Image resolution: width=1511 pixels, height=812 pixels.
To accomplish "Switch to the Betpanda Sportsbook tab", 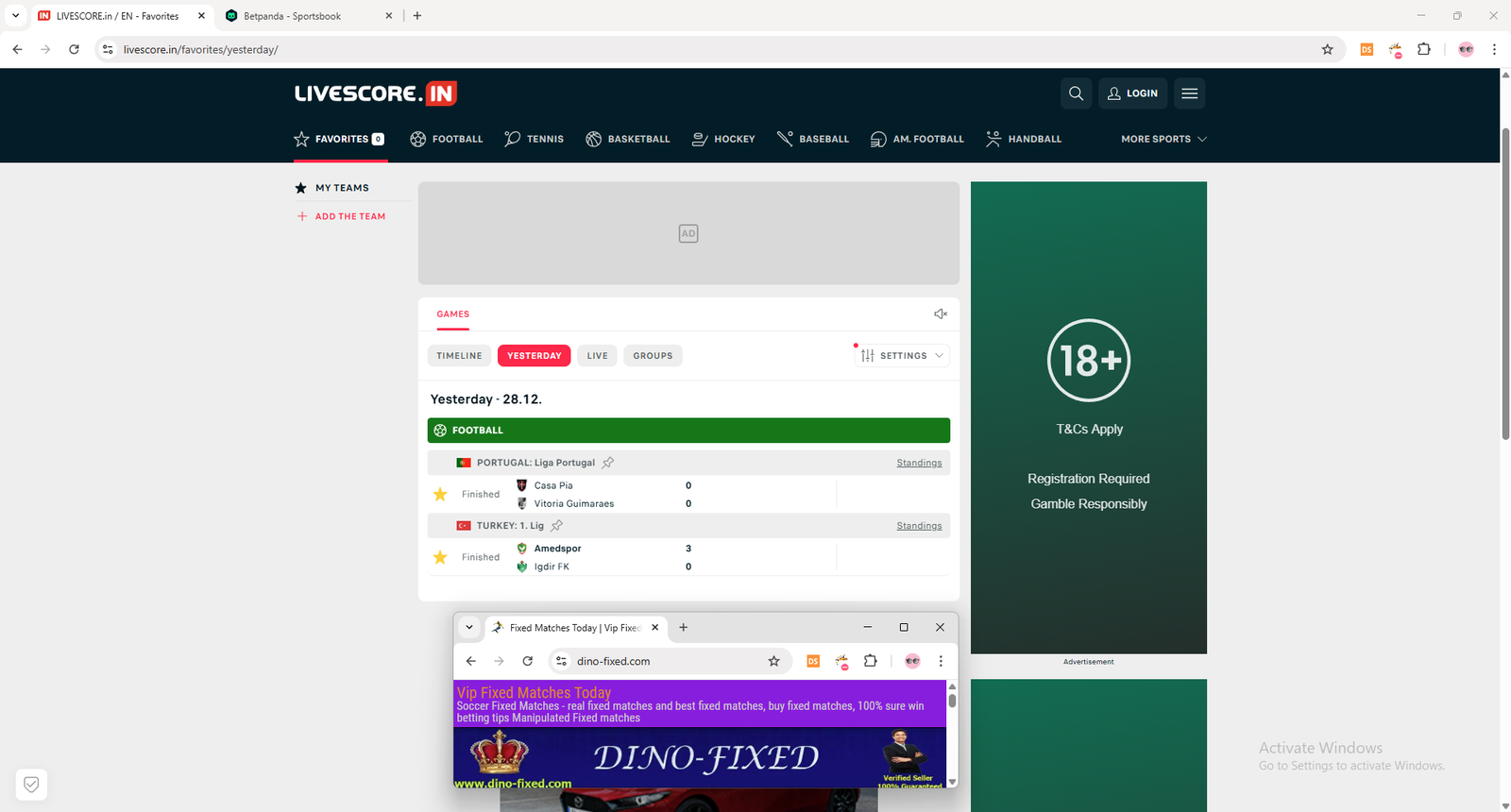I will click(302, 16).
